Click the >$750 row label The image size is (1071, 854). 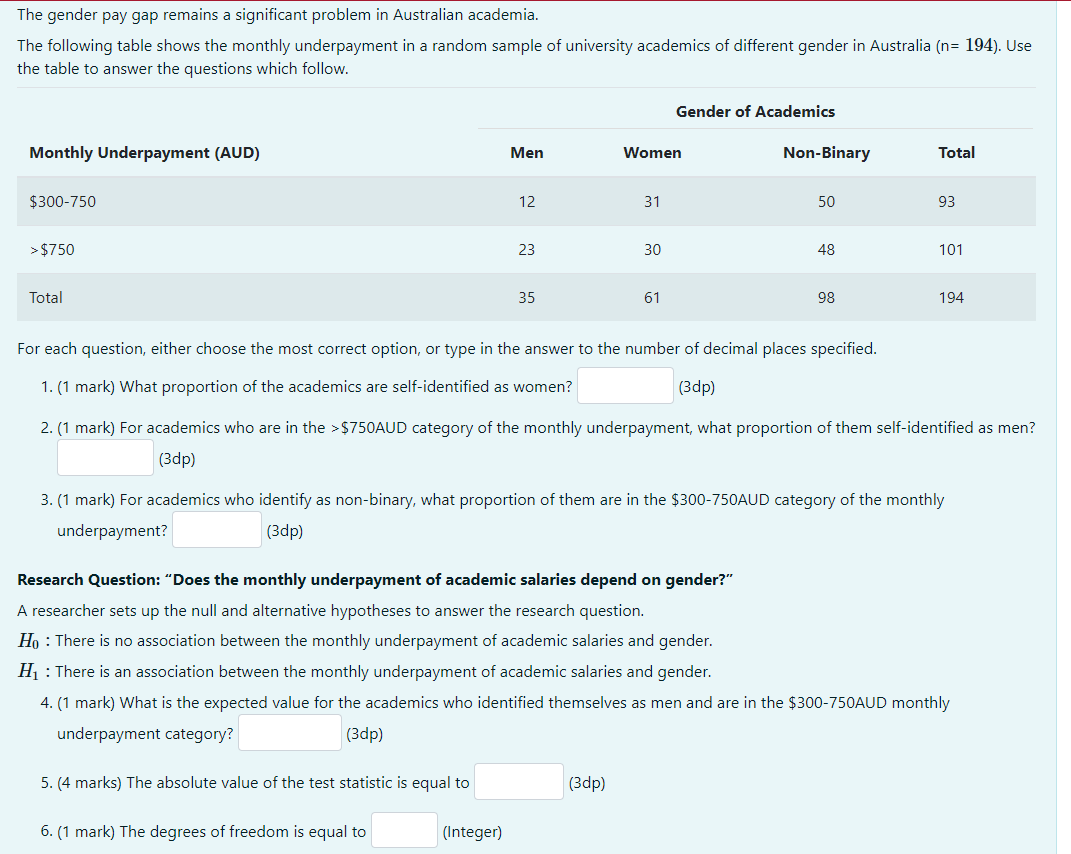click(52, 249)
